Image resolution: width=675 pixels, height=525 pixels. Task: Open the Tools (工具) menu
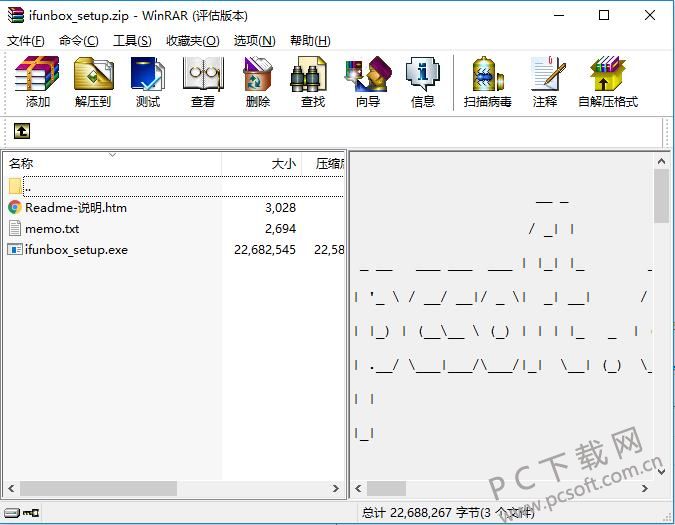(132, 41)
